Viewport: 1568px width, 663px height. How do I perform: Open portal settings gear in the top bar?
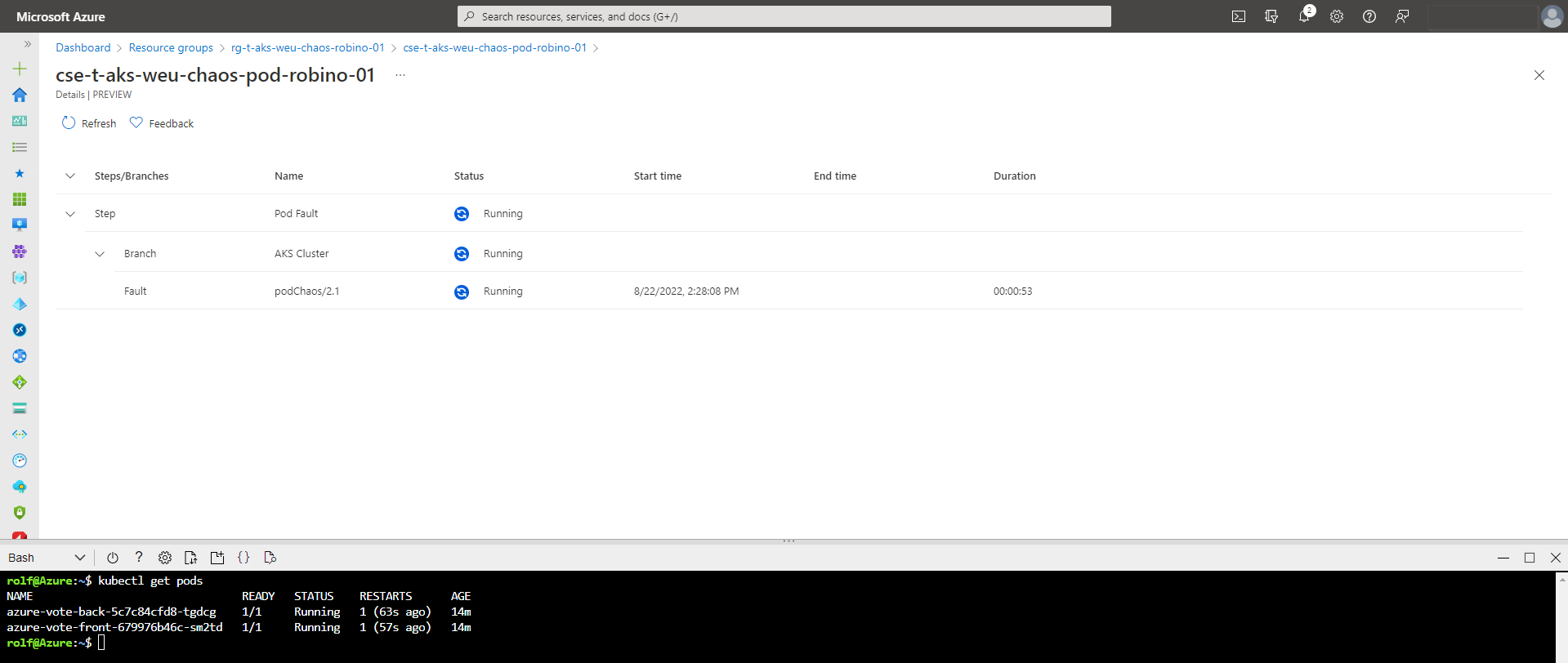point(1337,16)
